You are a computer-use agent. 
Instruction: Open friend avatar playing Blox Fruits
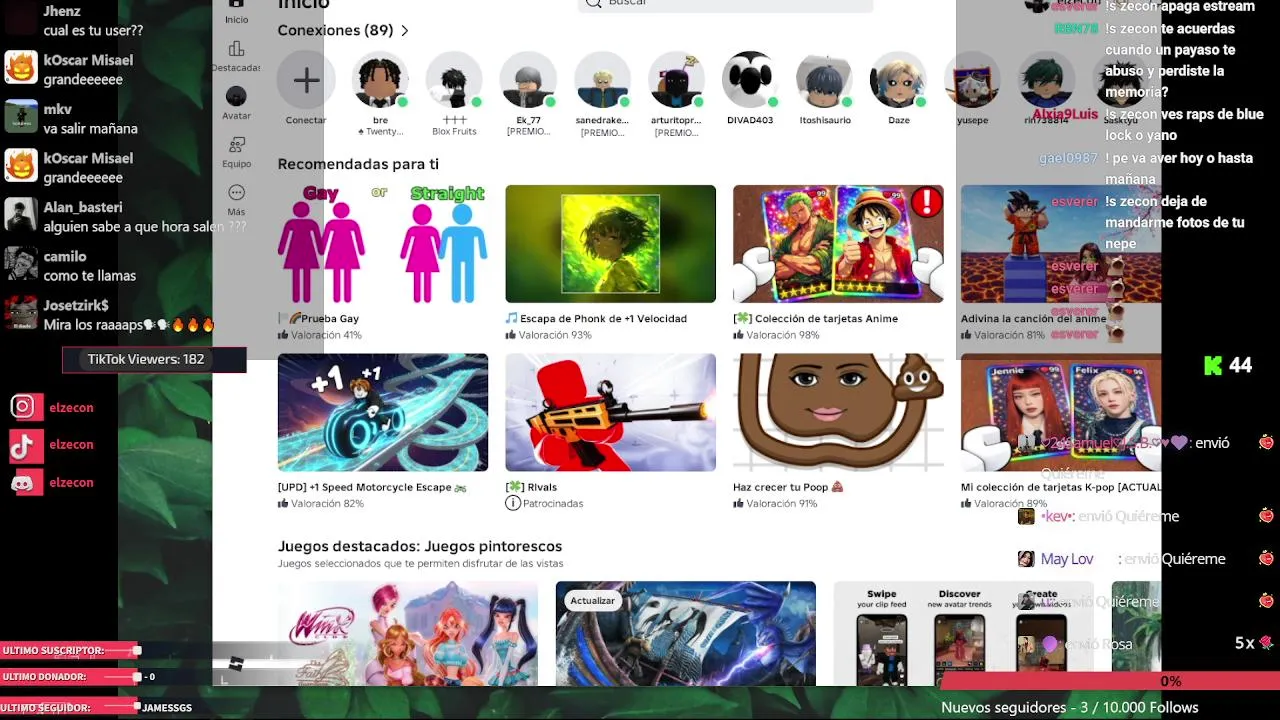454,80
